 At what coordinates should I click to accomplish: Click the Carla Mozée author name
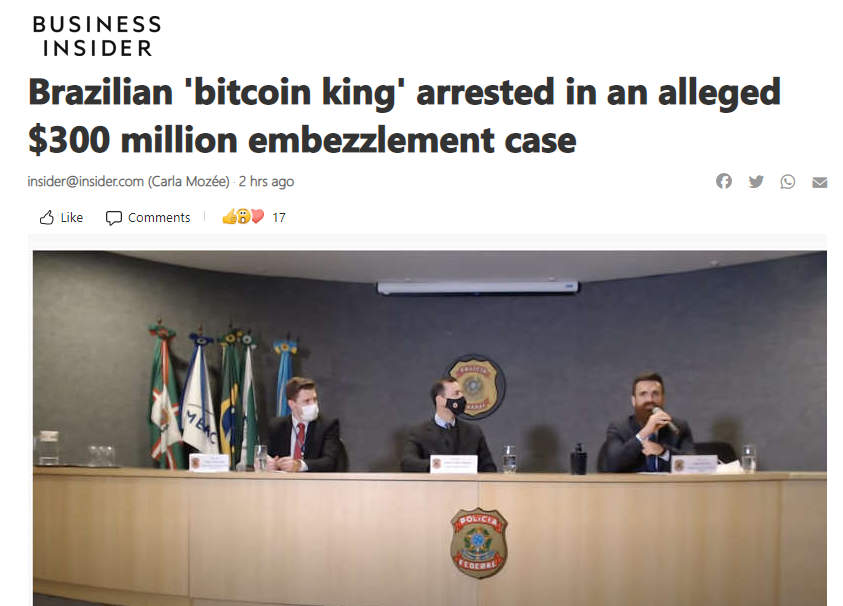click(x=189, y=181)
